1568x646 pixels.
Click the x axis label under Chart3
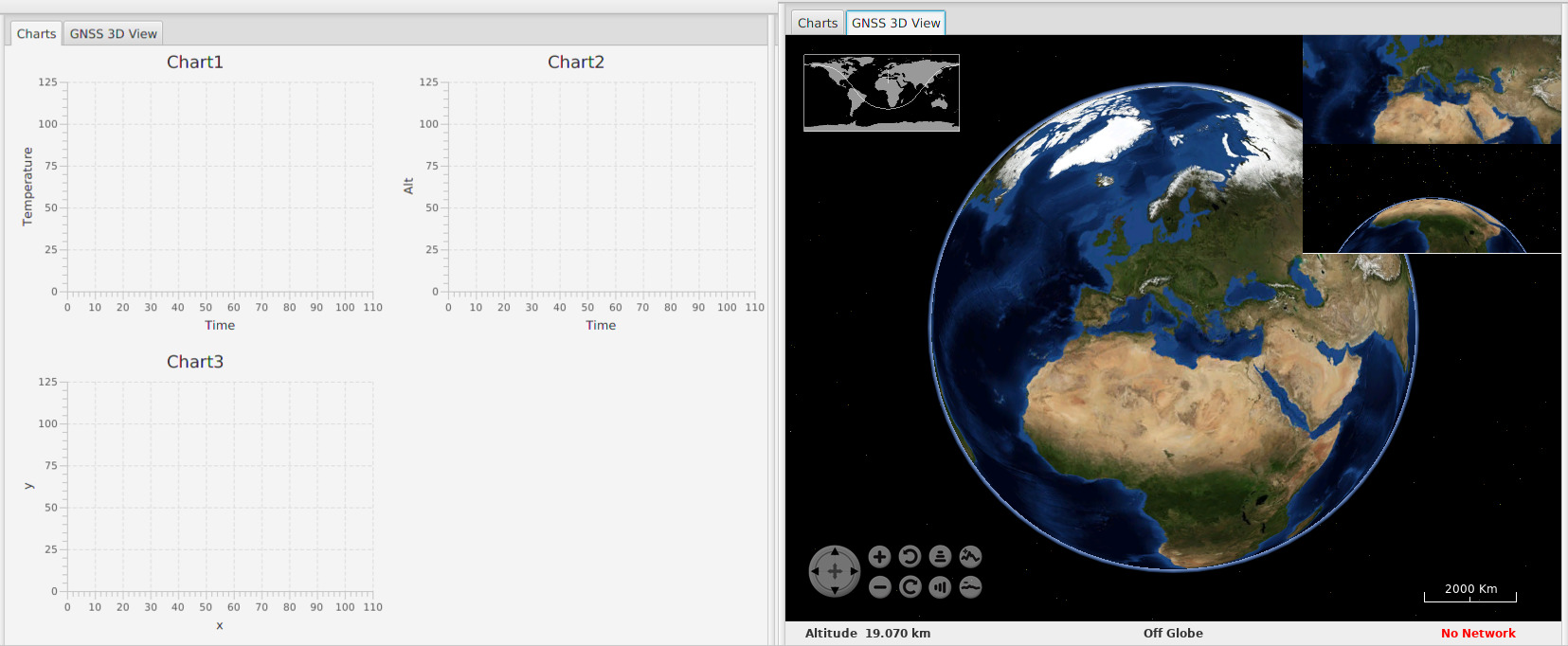(x=220, y=625)
